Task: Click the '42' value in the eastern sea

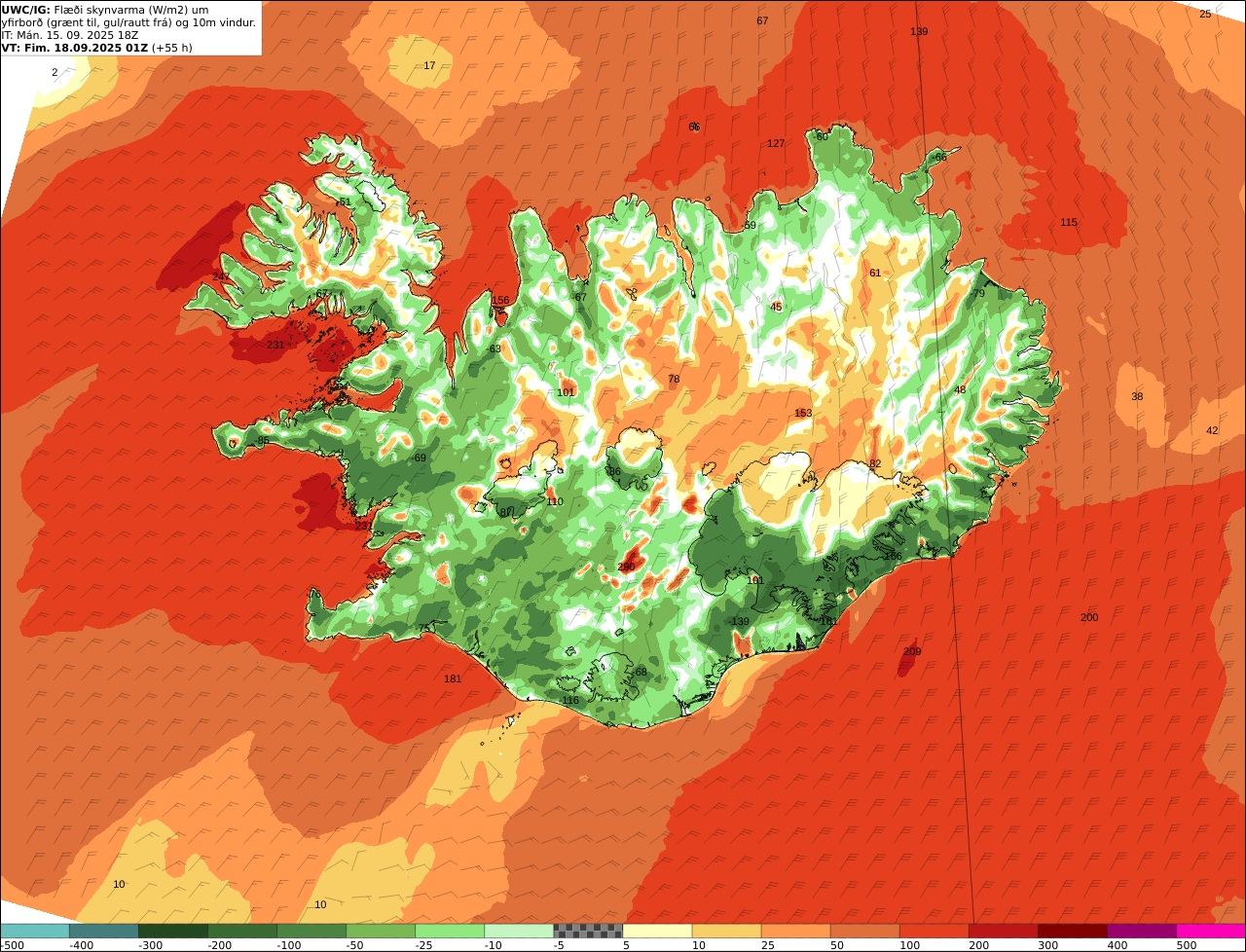Action: (1212, 431)
